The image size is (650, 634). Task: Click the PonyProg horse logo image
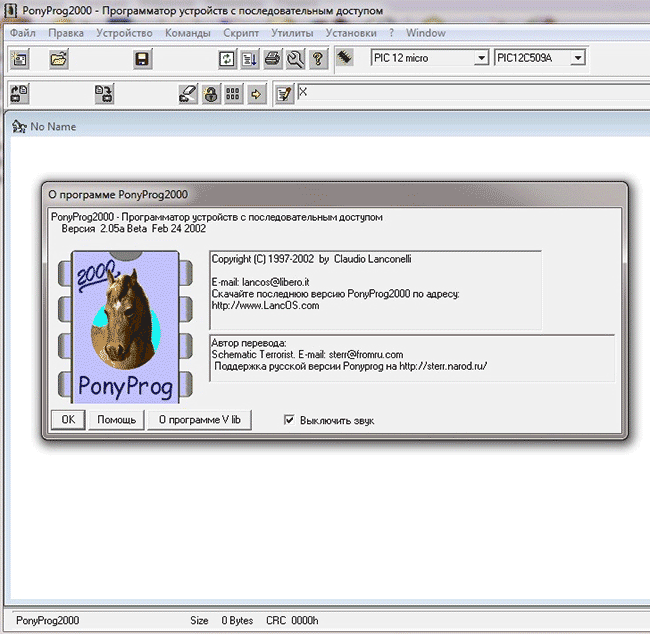(125, 327)
